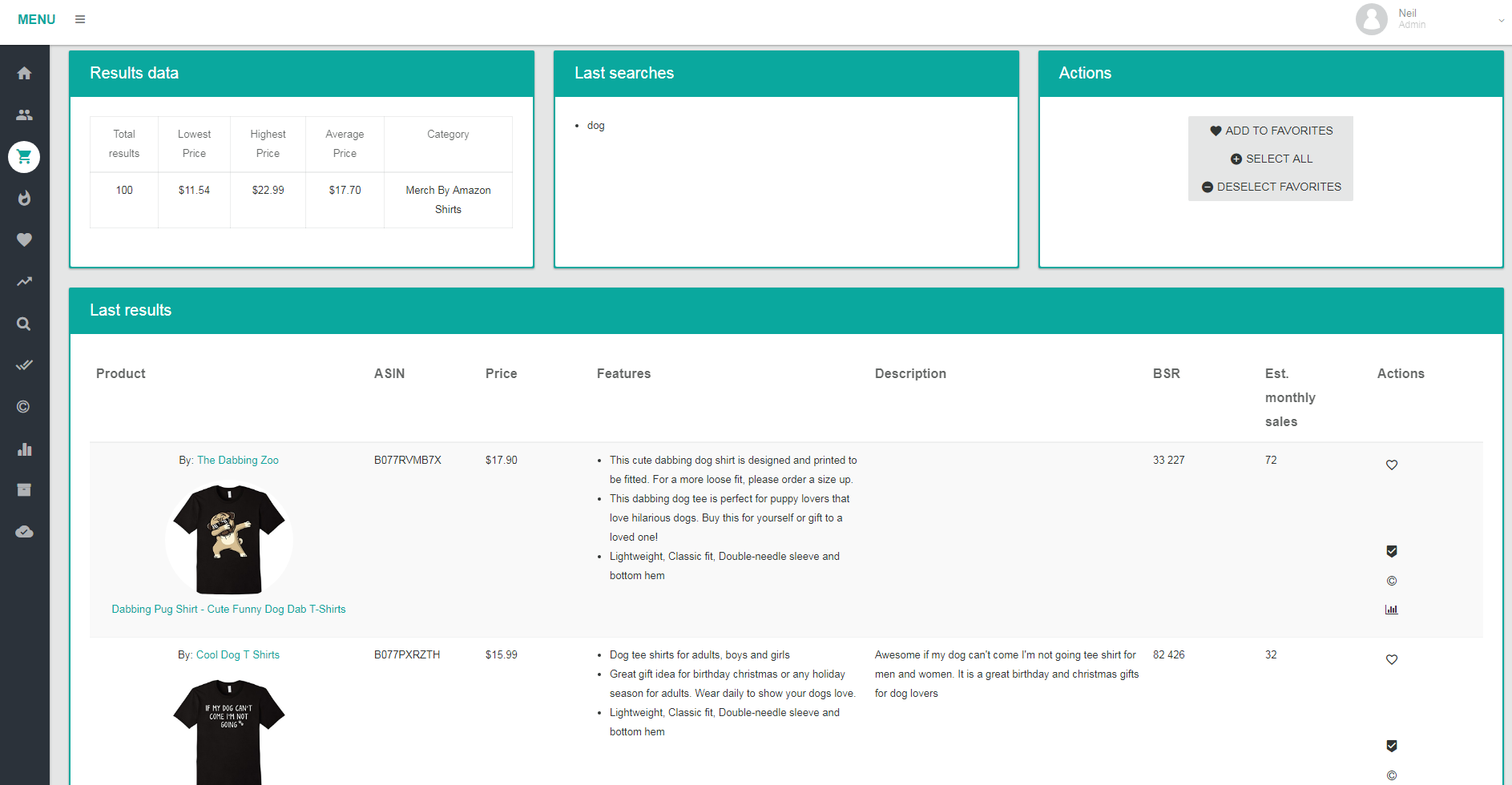Click Lowest Price value $11.54
Image resolution: width=1512 pixels, height=785 pixels.
pos(194,190)
